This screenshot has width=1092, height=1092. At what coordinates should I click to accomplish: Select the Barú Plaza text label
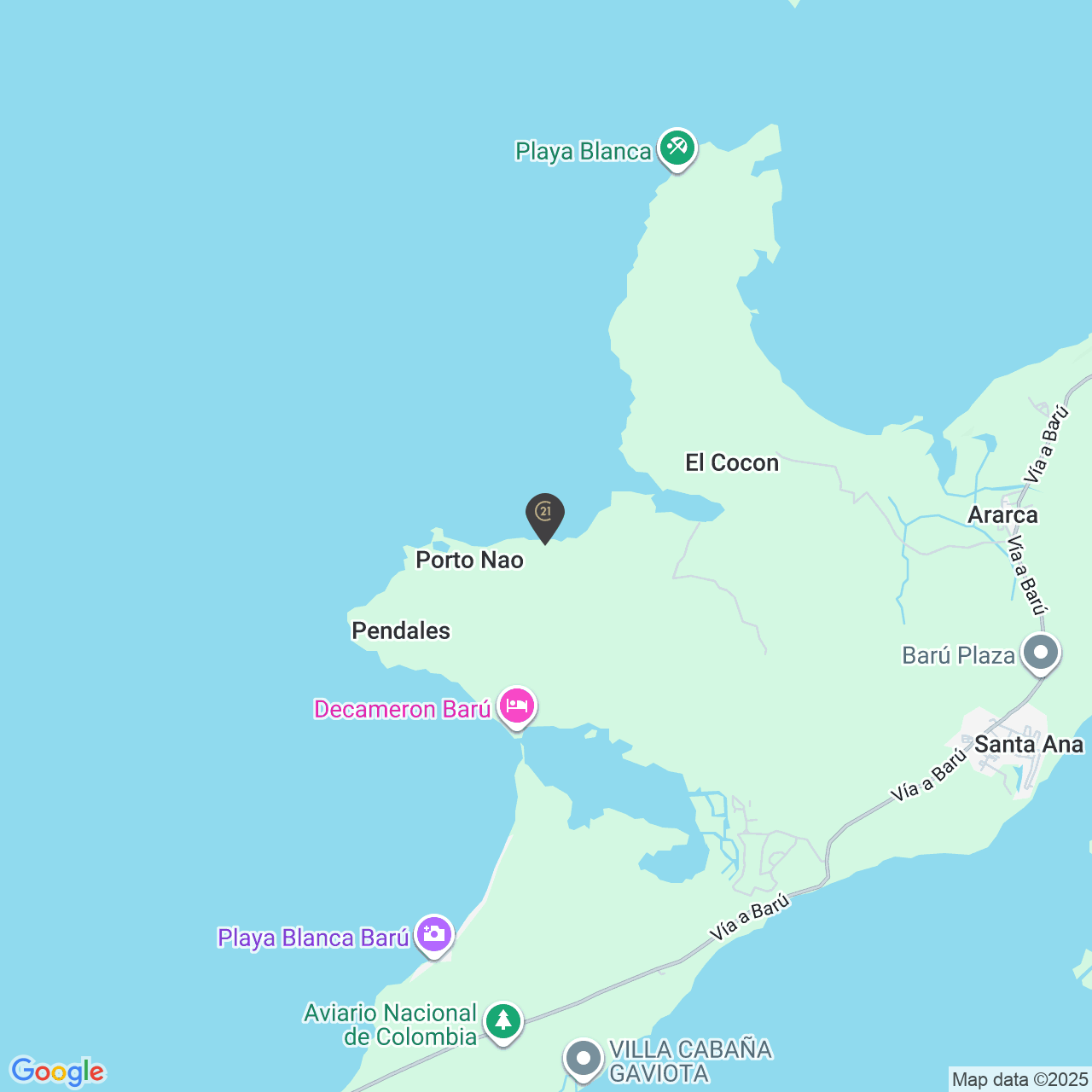click(959, 655)
